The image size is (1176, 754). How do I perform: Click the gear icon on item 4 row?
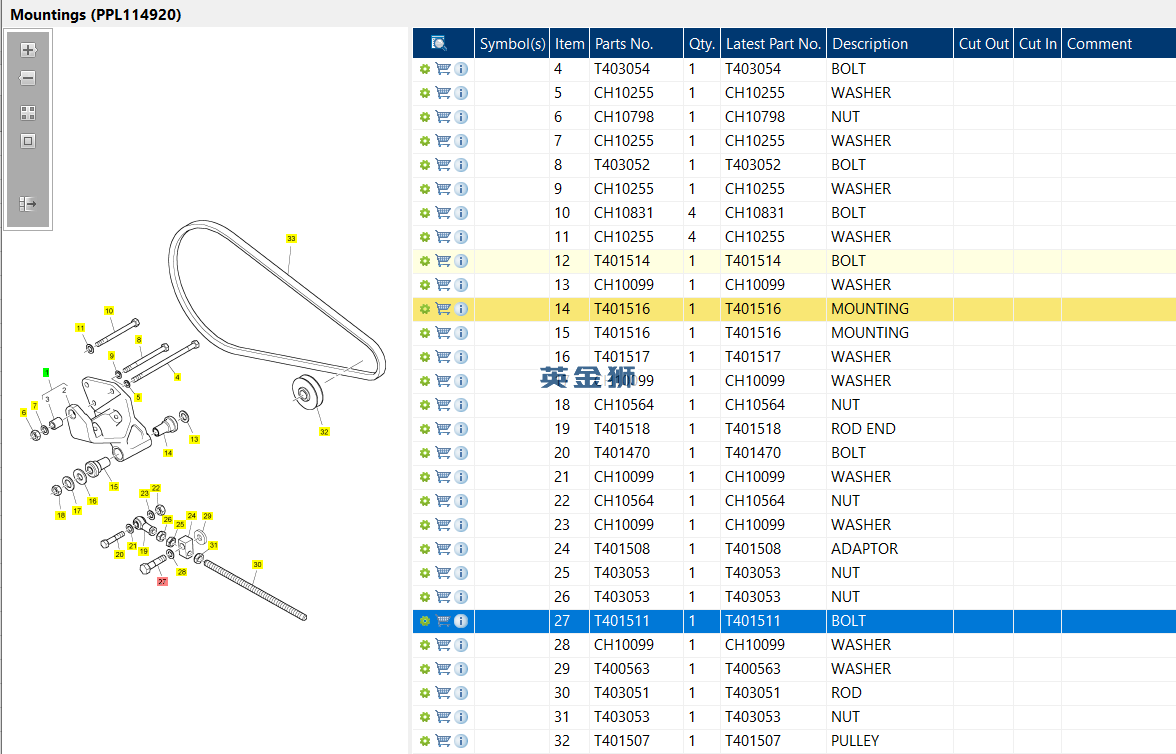pos(425,69)
